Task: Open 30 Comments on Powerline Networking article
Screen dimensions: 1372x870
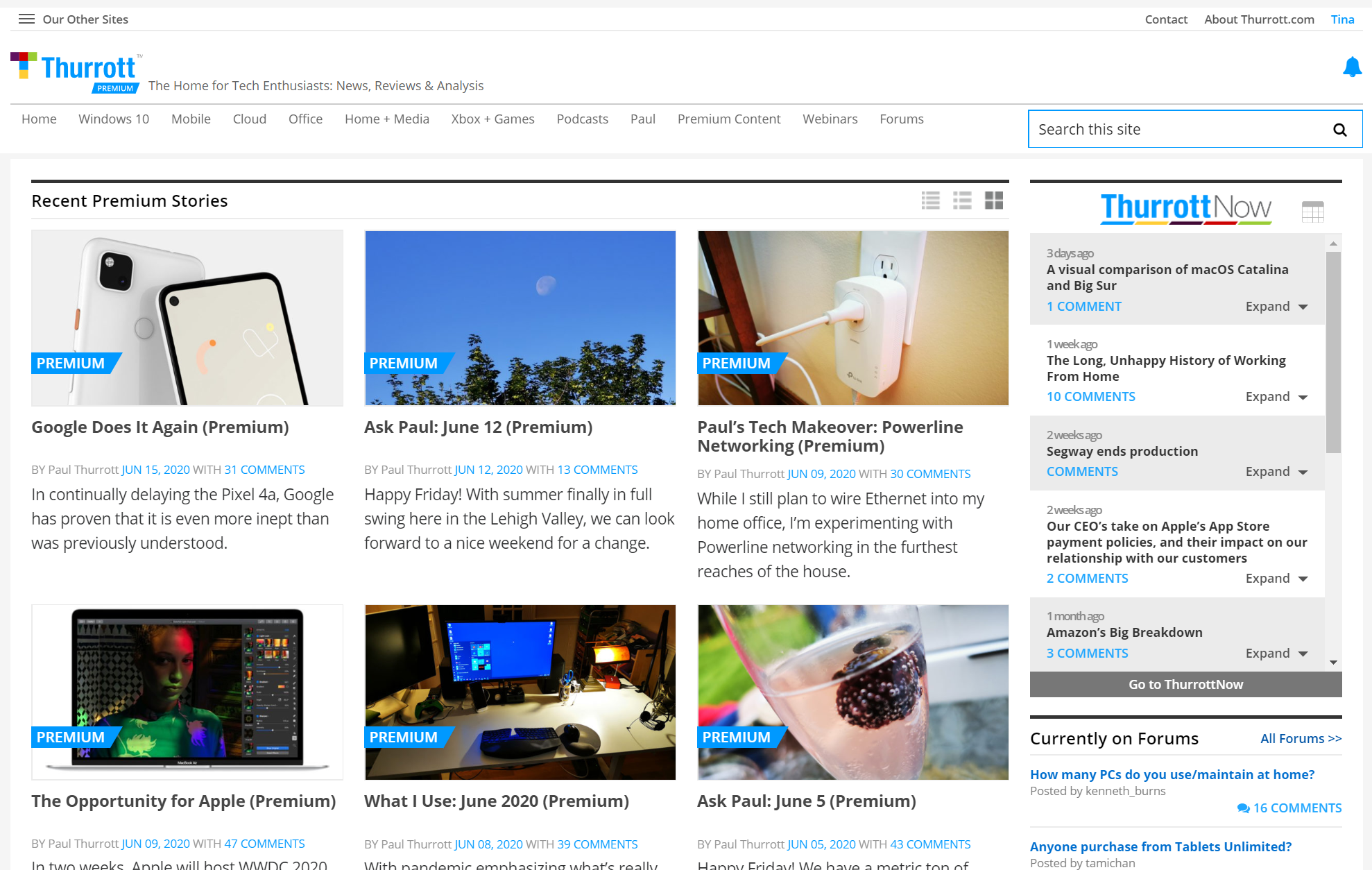Action: [x=930, y=474]
